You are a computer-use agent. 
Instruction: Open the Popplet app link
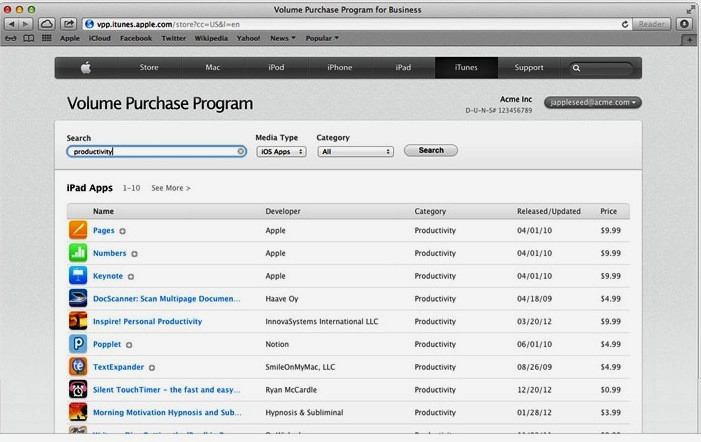(x=107, y=344)
